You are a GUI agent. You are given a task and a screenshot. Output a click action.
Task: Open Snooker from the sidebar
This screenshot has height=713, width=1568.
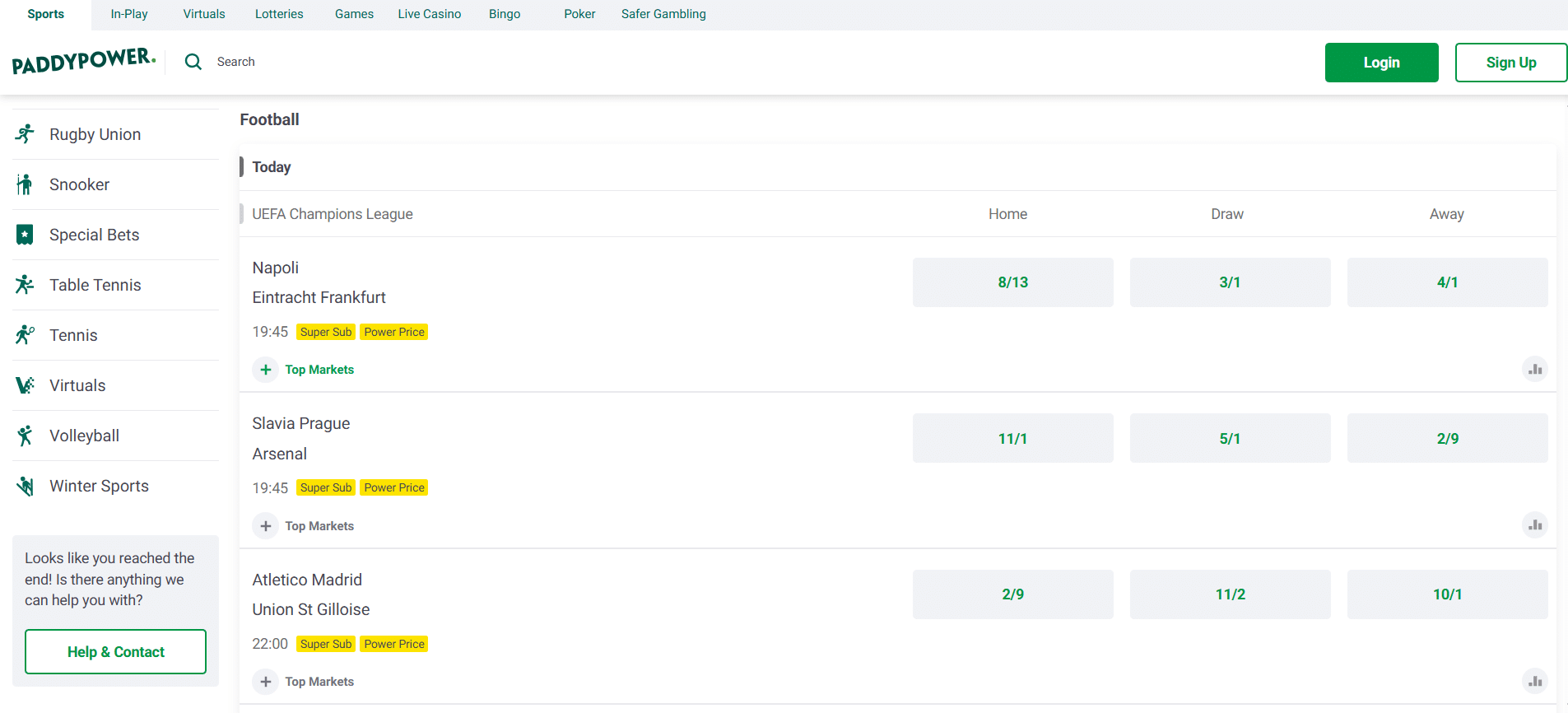[115, 184]
